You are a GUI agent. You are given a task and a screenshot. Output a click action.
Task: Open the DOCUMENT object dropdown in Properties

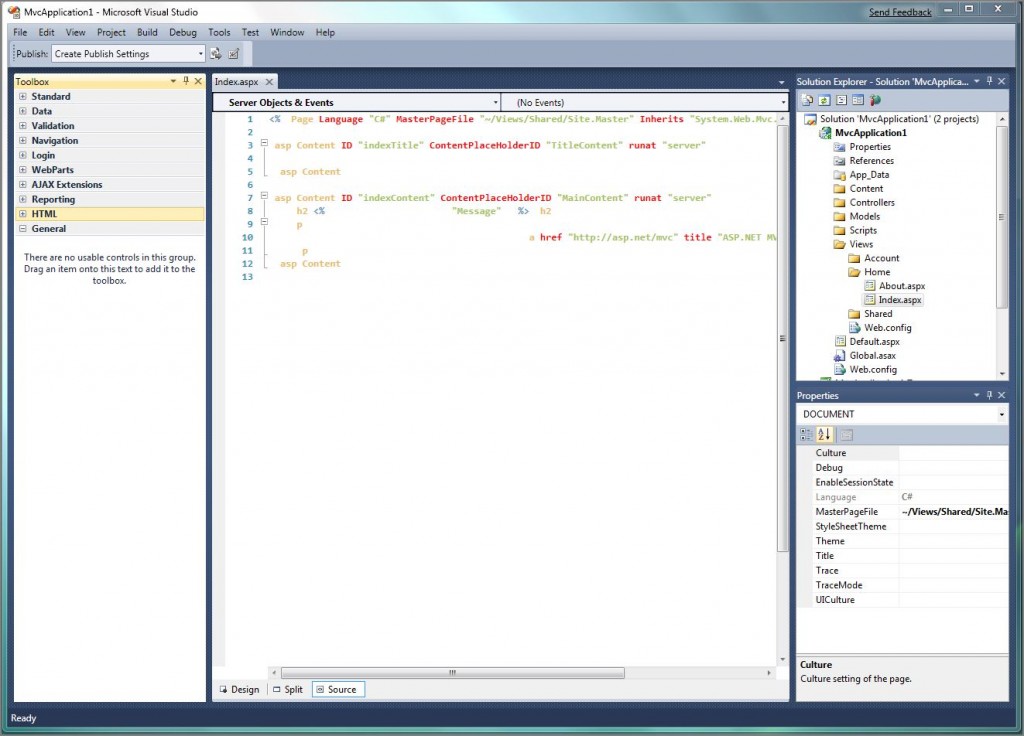coord(902,414)
